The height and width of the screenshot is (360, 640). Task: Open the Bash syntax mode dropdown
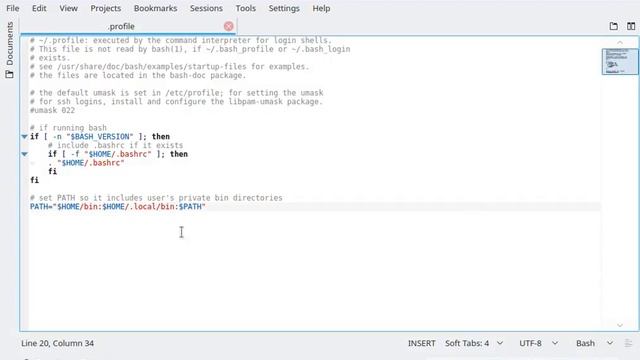(x=594, y=343)
